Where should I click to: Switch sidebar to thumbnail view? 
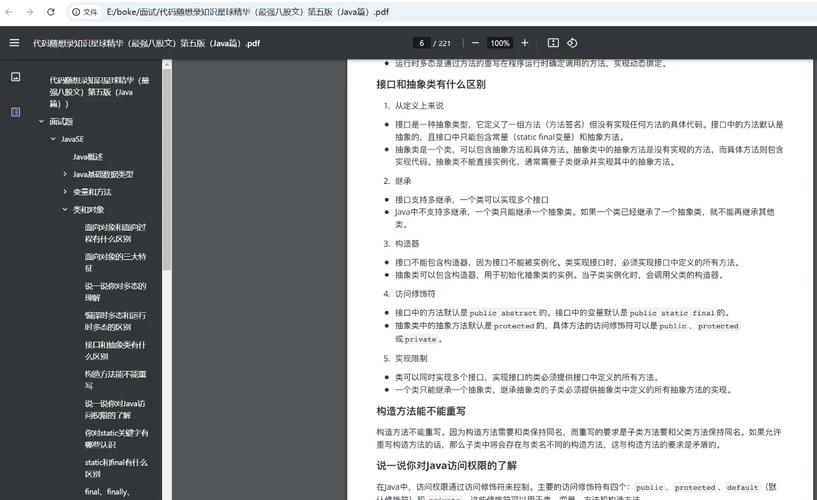(x=16, y=77)
